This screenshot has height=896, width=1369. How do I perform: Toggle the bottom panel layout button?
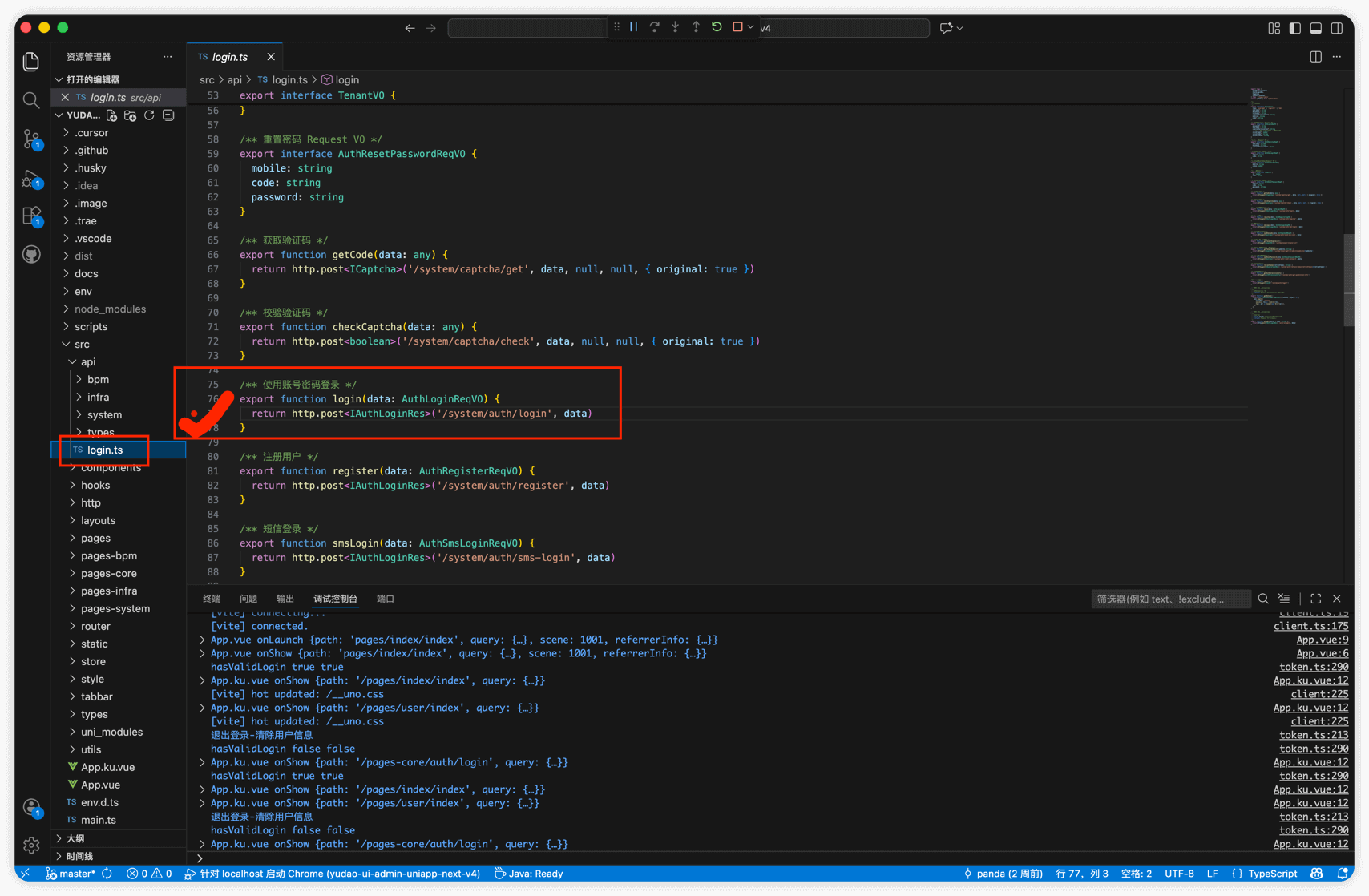pos(1316,28)
